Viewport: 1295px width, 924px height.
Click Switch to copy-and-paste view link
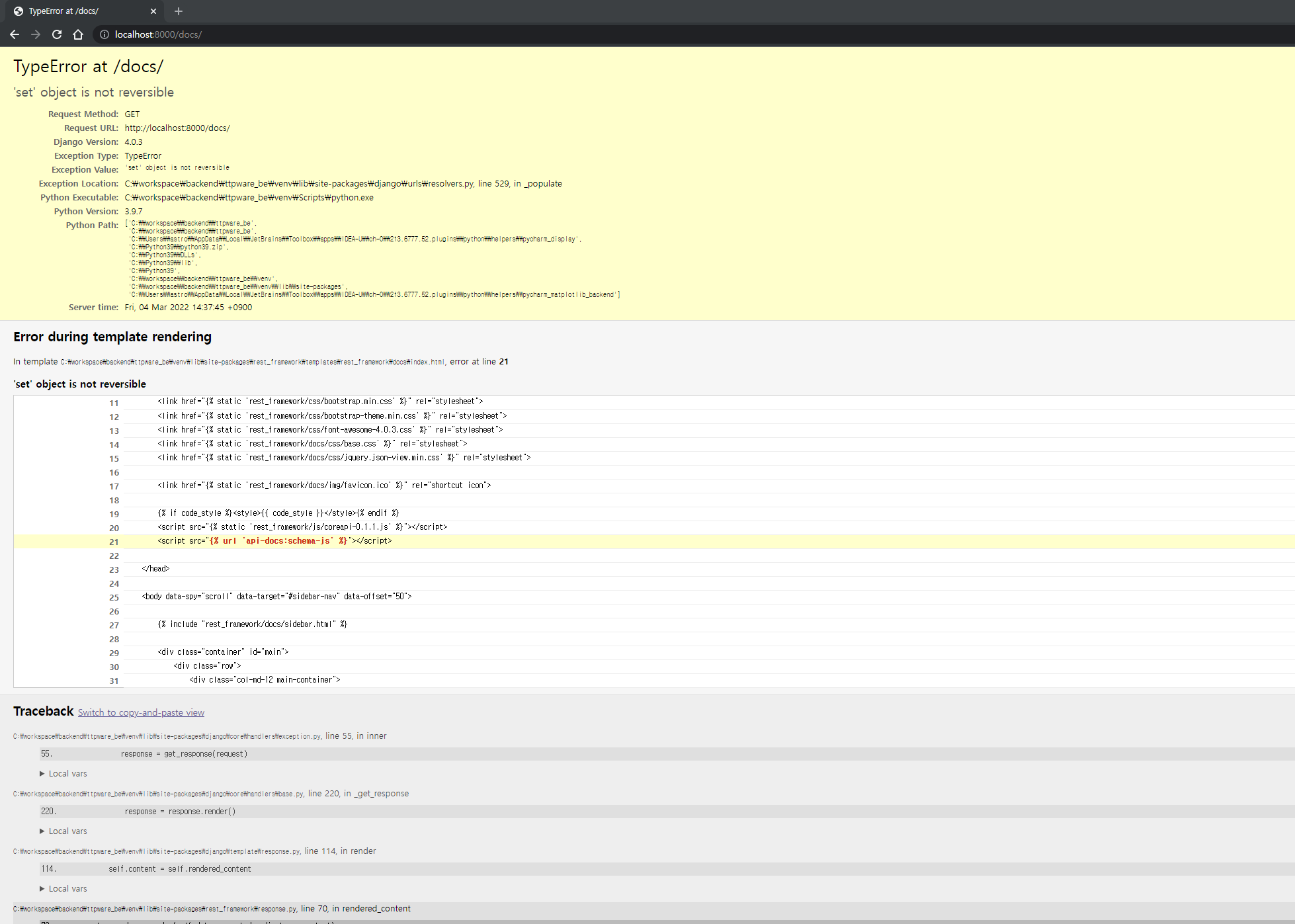click(x=141, y=712)
